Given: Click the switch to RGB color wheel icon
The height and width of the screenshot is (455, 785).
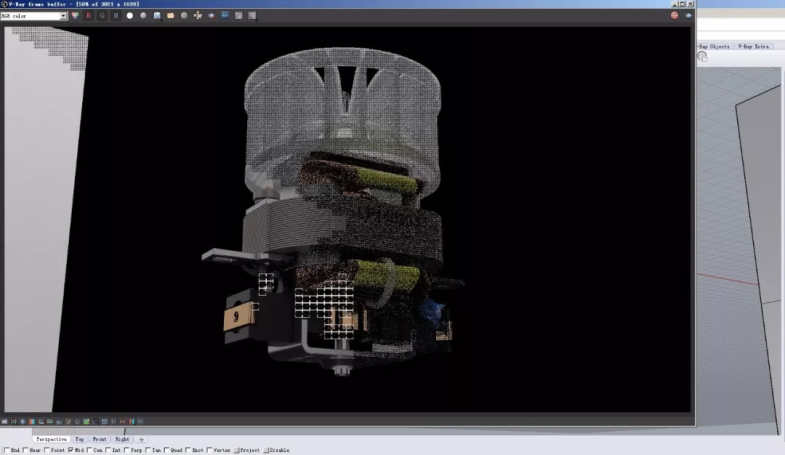Looking at the screenshot, I should (x=74, y=16).
